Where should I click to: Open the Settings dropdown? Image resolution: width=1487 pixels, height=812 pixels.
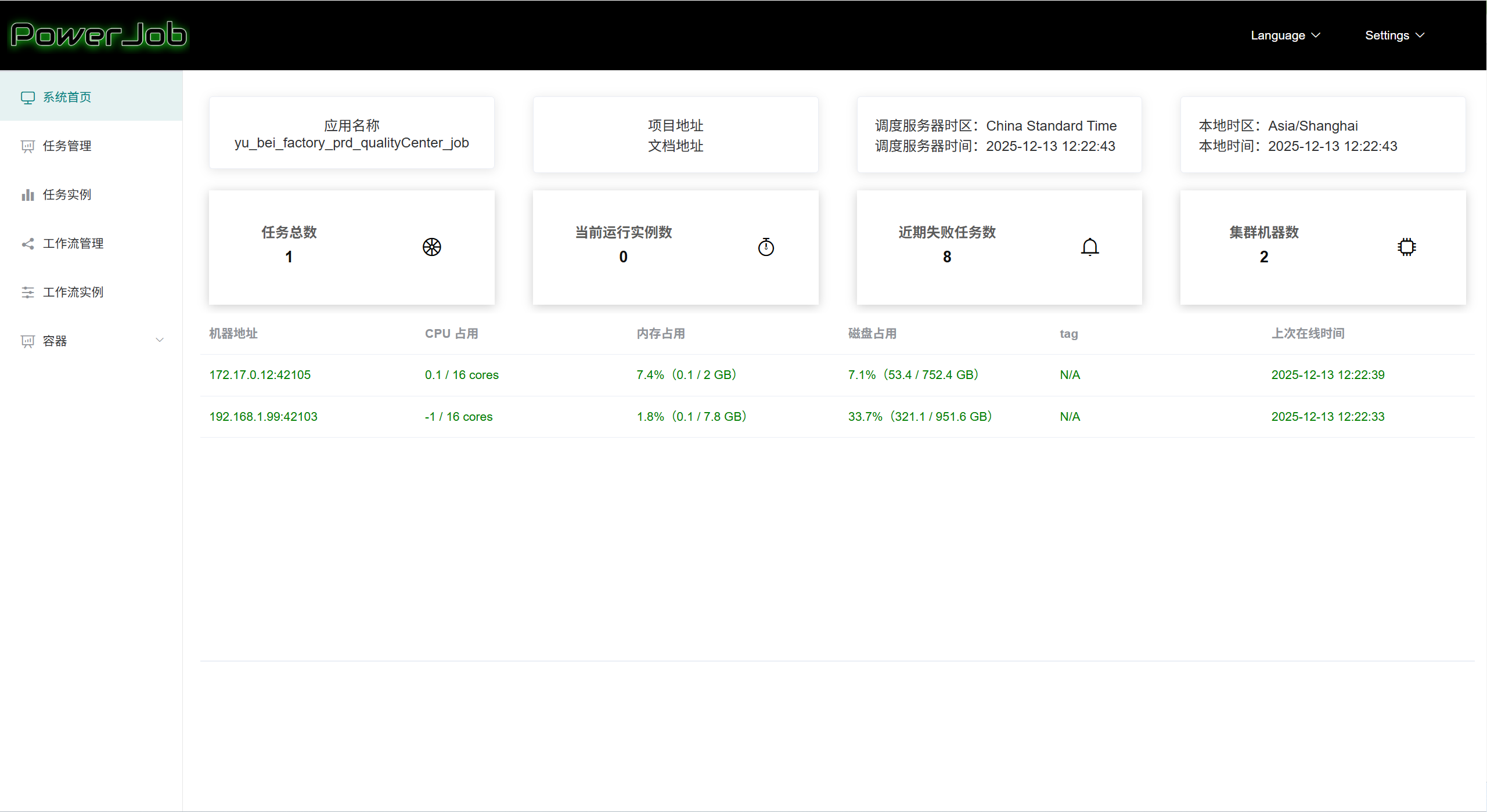point(1394,35)
